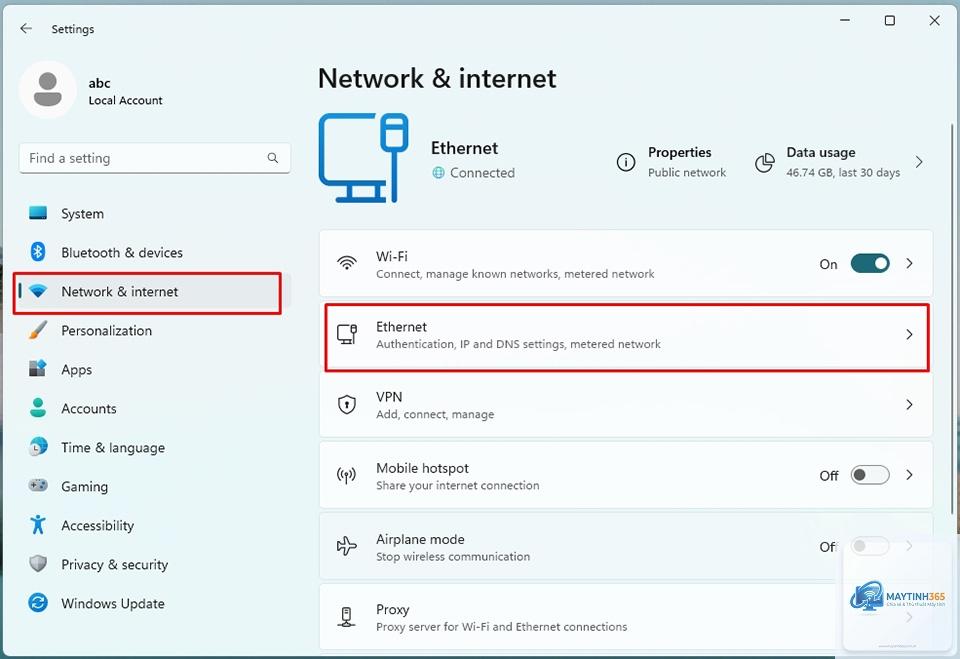960x659 pixels.
Task: Click the large Ethernet monitor illustration
Action: point(364,158)
